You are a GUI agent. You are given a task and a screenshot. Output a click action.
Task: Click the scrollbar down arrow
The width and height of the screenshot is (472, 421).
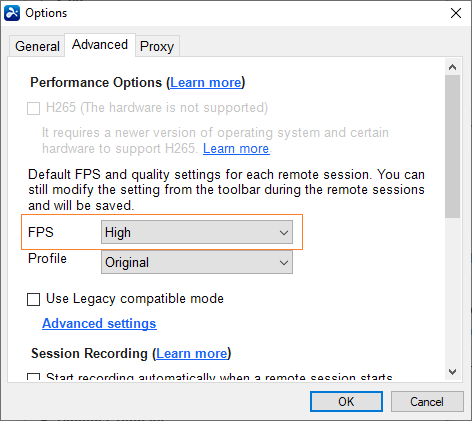[x=452, y=372]
